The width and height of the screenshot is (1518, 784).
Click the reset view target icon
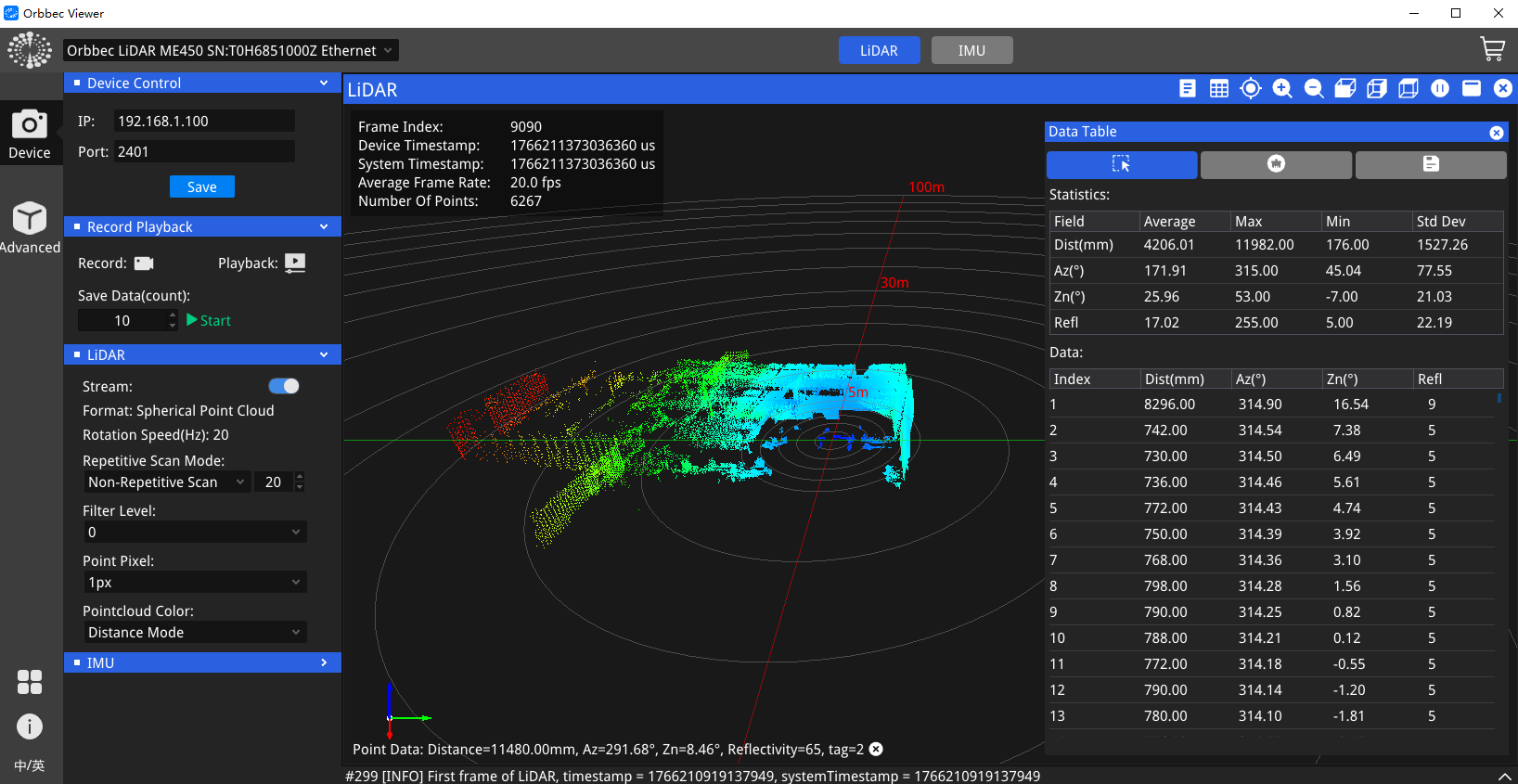(x=1251, y=88)
